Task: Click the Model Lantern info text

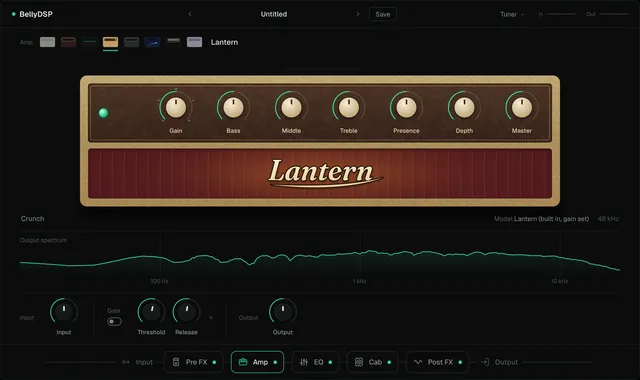Action: coord(542,219)
